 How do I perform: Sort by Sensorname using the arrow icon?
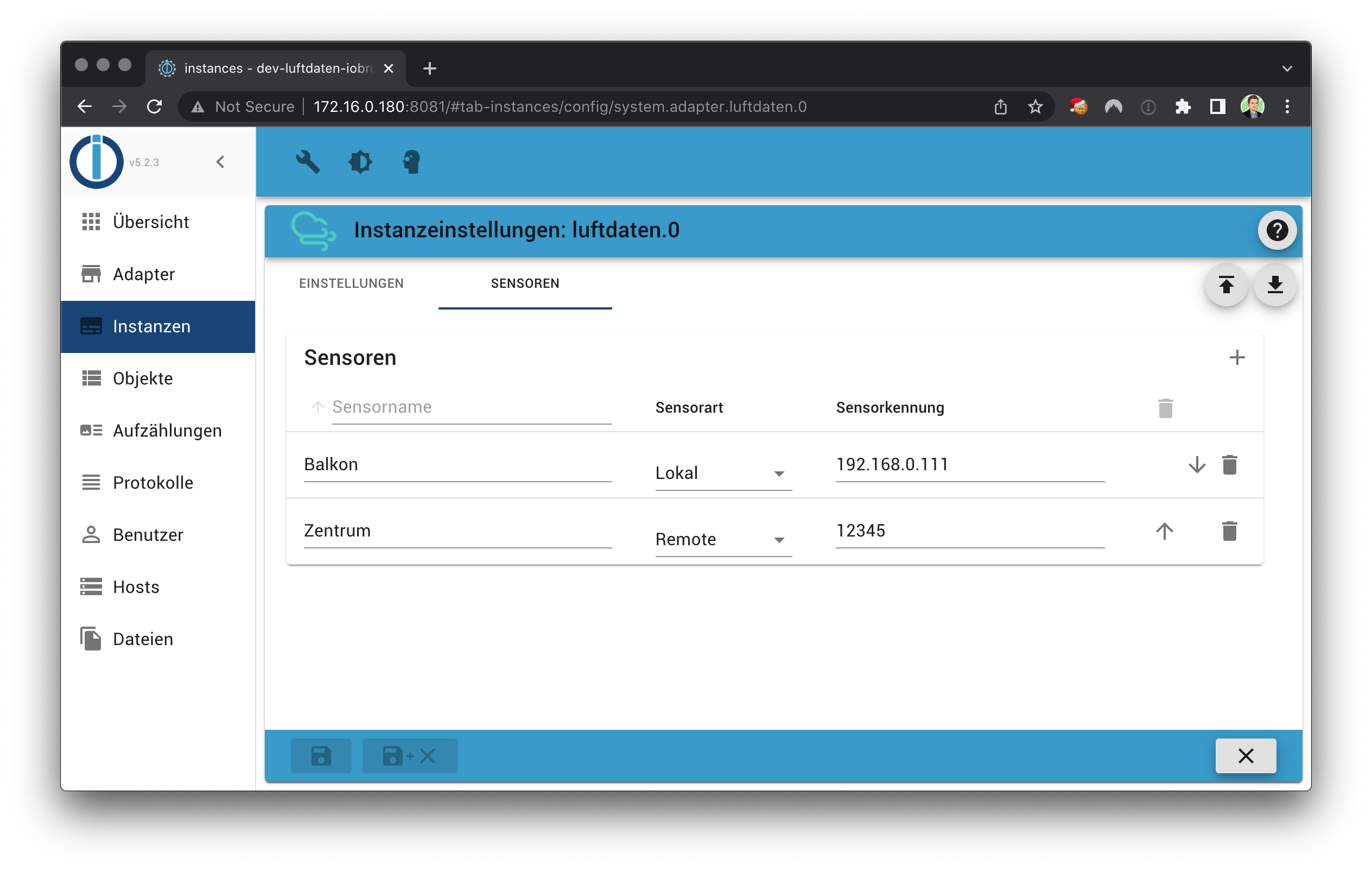click(318, 408)
